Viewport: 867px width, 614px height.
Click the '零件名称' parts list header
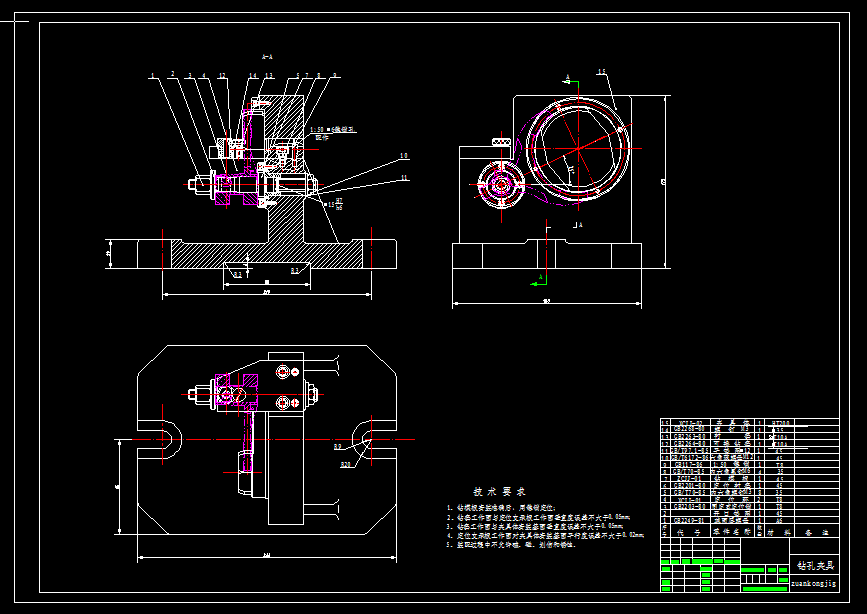[732, 532]
